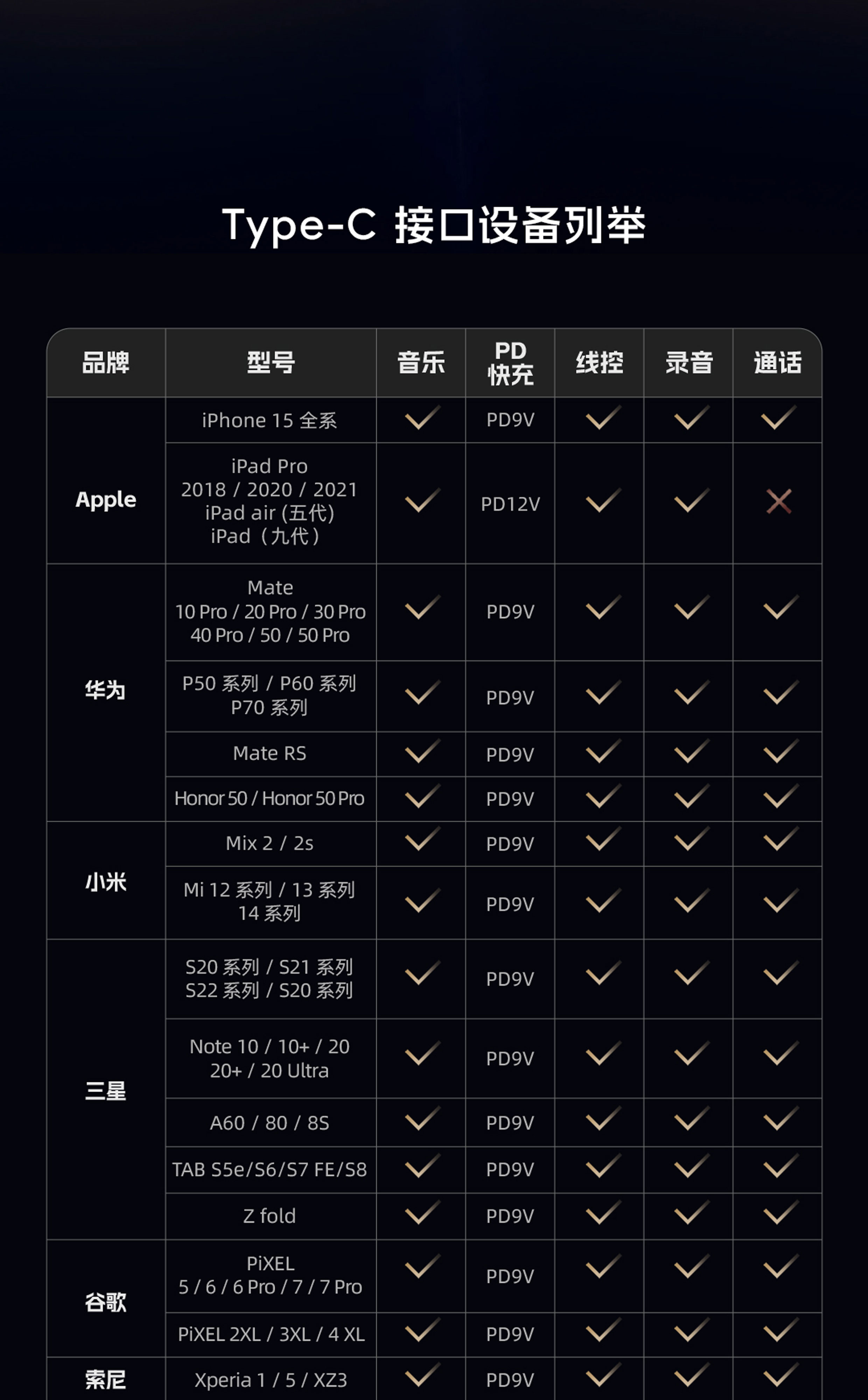Image resolution: width=868 pixels, height=1400 pixels.
Task: Click the PD12V cell in the iPad Pro row
Action: pos(510,504)
